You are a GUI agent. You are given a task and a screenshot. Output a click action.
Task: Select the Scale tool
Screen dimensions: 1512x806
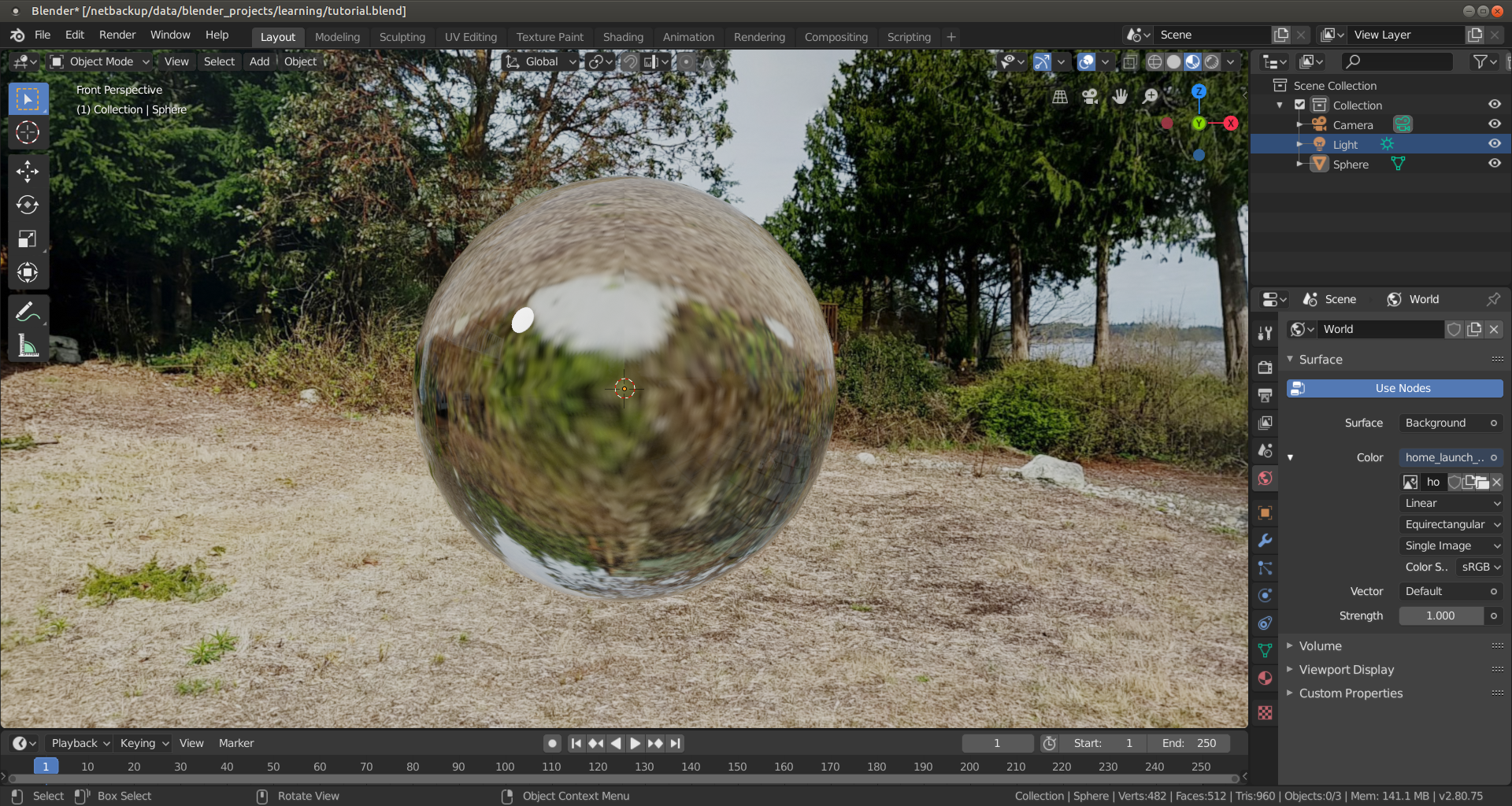[x=28, y=238]
